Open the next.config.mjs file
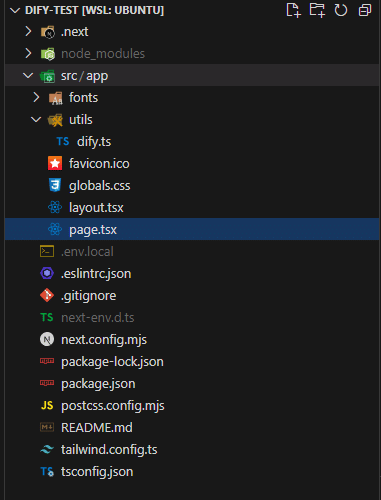The width and height of the screenshot is (381, 500). (104, 340)
